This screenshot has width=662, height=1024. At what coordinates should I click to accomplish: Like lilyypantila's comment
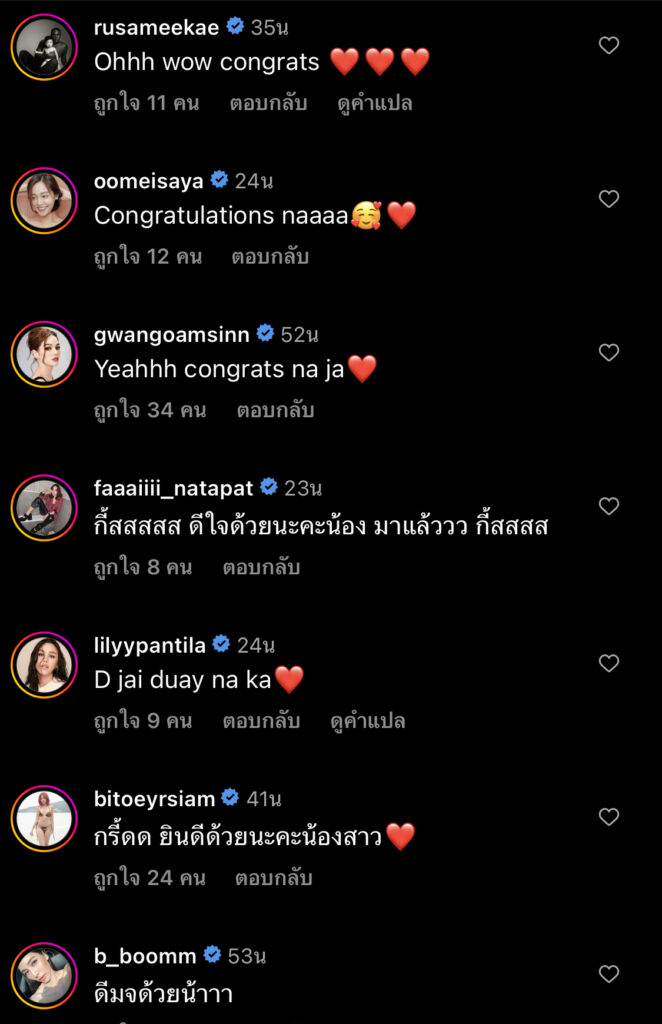click(x=608, y=663)
